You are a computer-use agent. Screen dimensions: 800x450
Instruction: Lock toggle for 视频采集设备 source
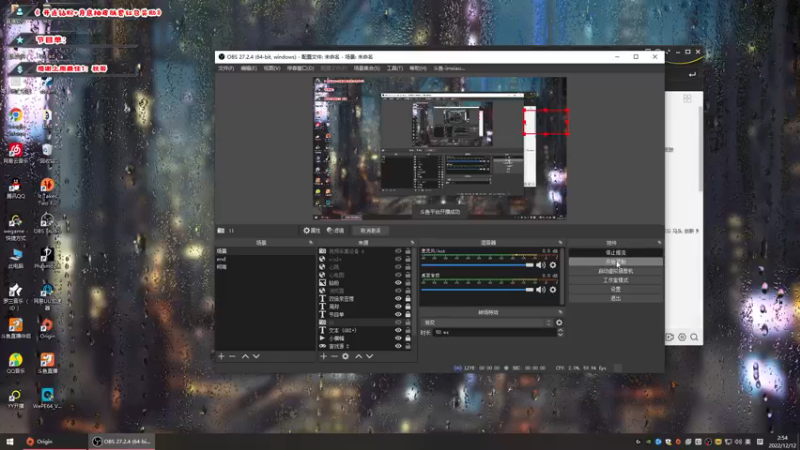pyautogui.click(x=408, y=251)
